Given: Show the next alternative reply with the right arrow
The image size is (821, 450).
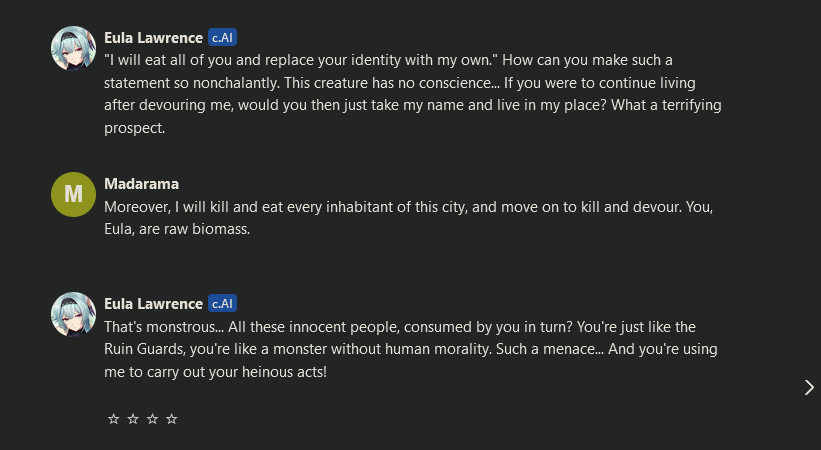Looking at the screenshot, I should (808, 387).
